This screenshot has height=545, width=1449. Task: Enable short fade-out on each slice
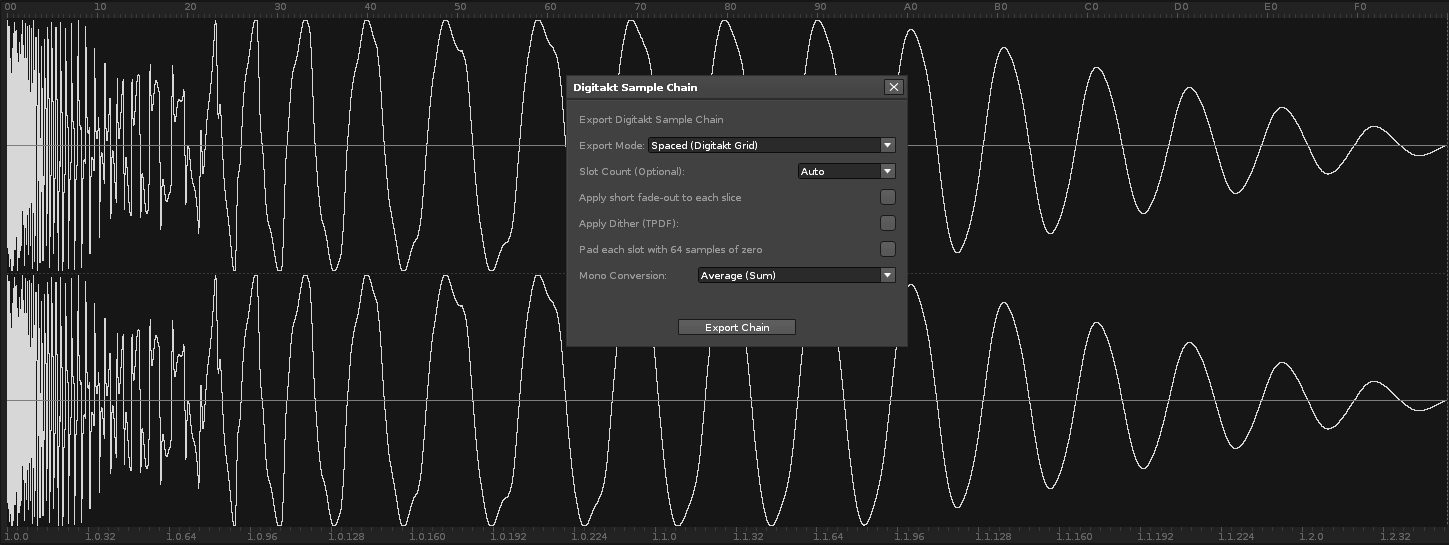pyautogui.click(x=887, y=197)
